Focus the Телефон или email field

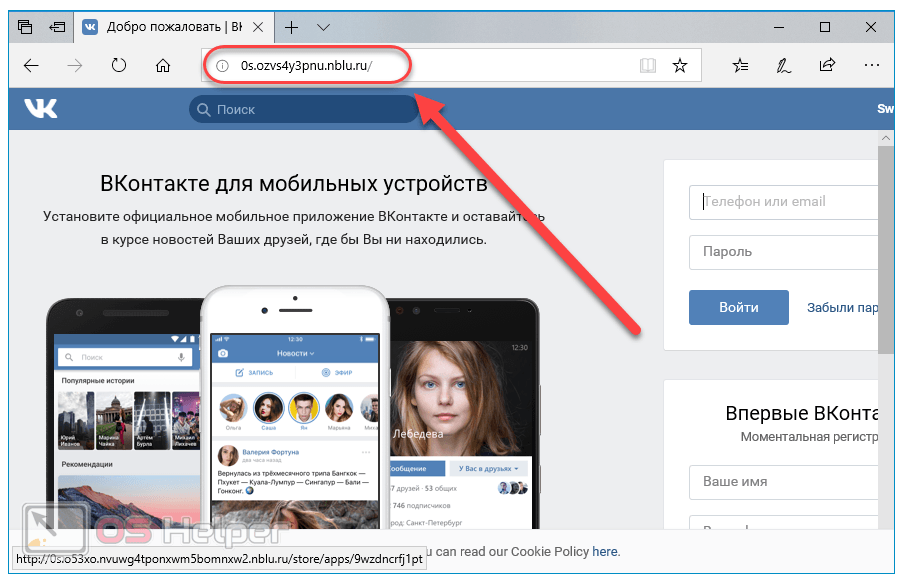pyautogui.click(x=783, y=202)
